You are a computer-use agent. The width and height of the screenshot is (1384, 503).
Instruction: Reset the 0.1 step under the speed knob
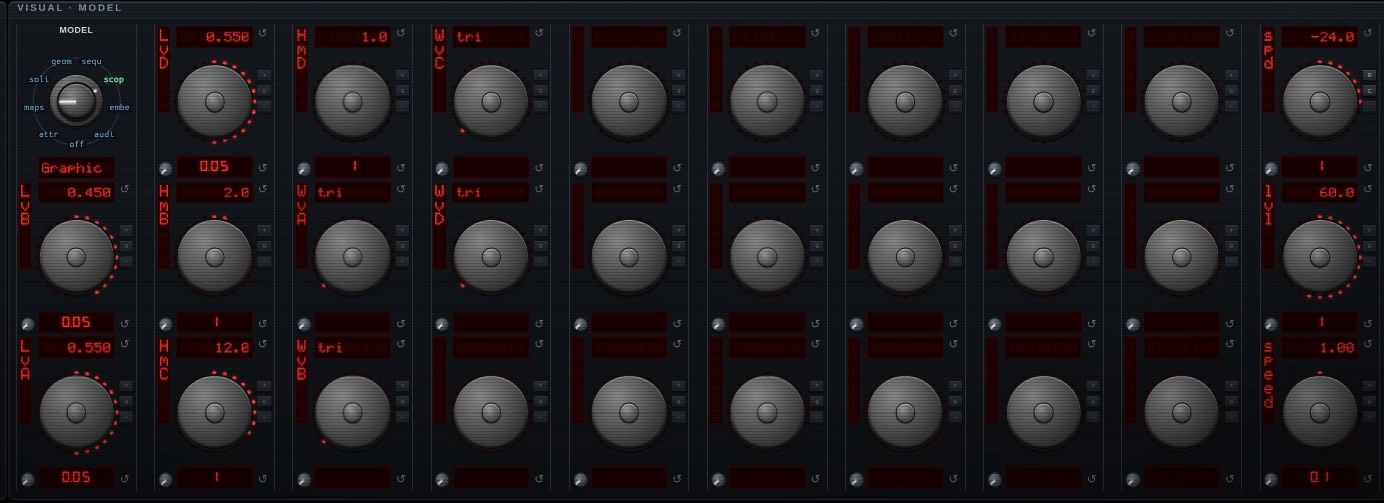coord(1366,479)
